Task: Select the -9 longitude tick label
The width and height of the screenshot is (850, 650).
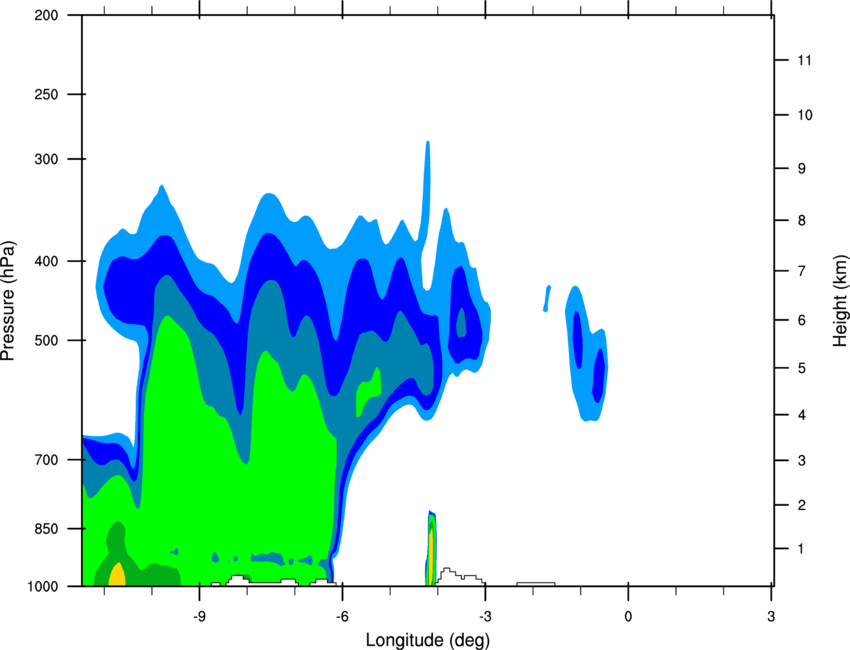Action: (x=199, y=616)
